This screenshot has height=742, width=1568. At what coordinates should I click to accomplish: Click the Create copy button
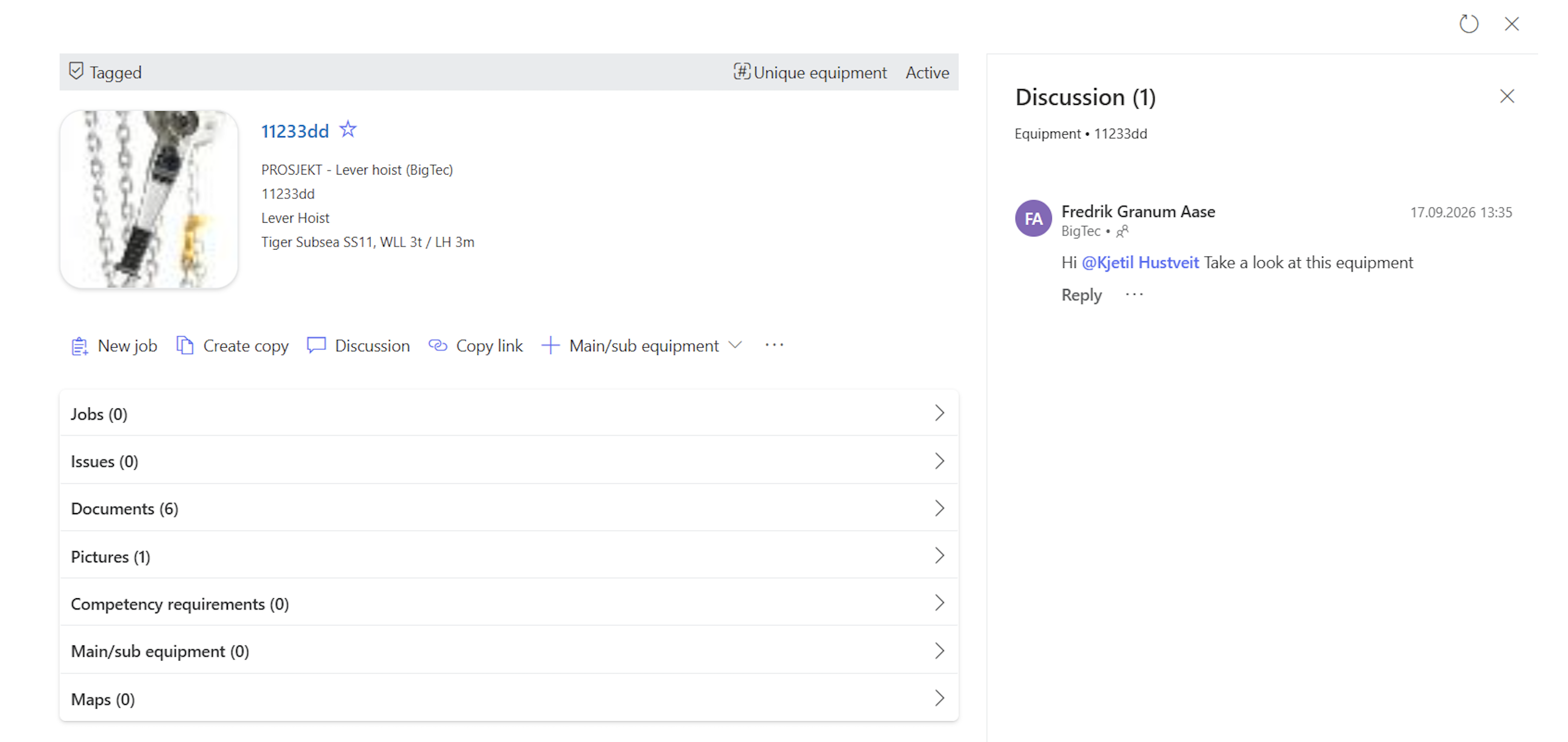pyautogui.click(x=232, y=346)
